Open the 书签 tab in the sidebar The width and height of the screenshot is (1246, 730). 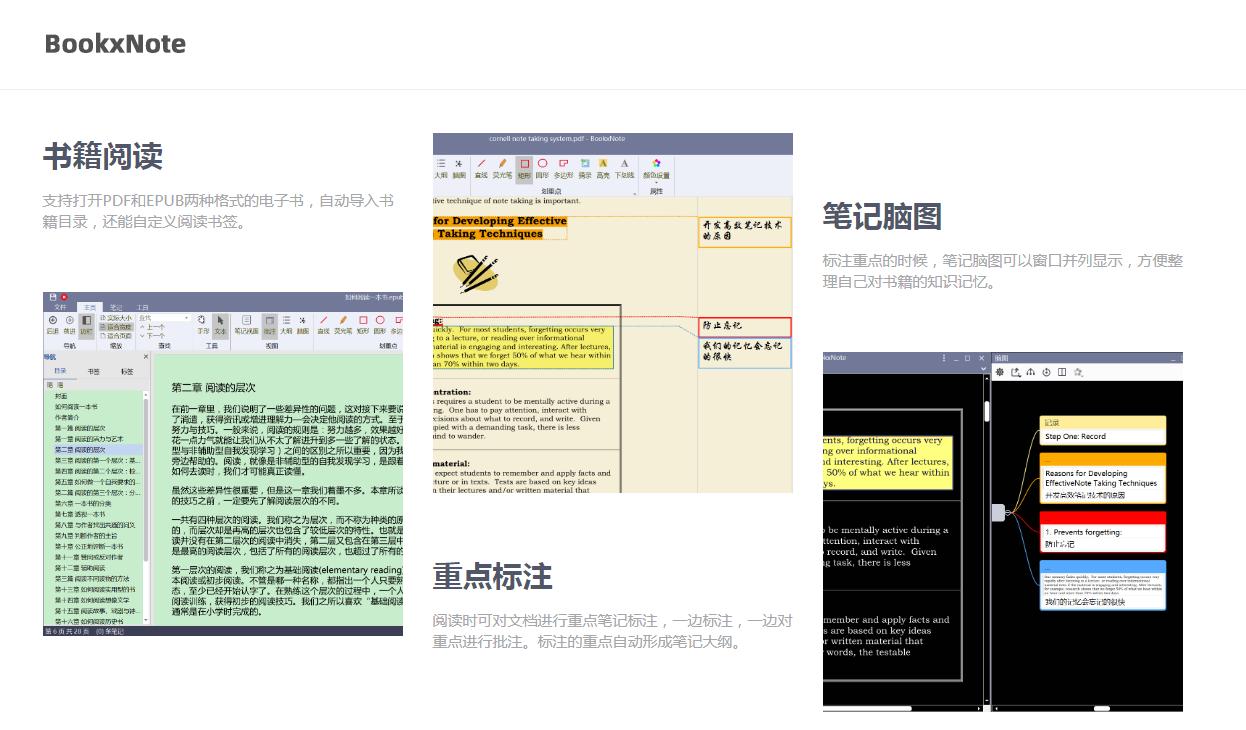coord(92,372)
